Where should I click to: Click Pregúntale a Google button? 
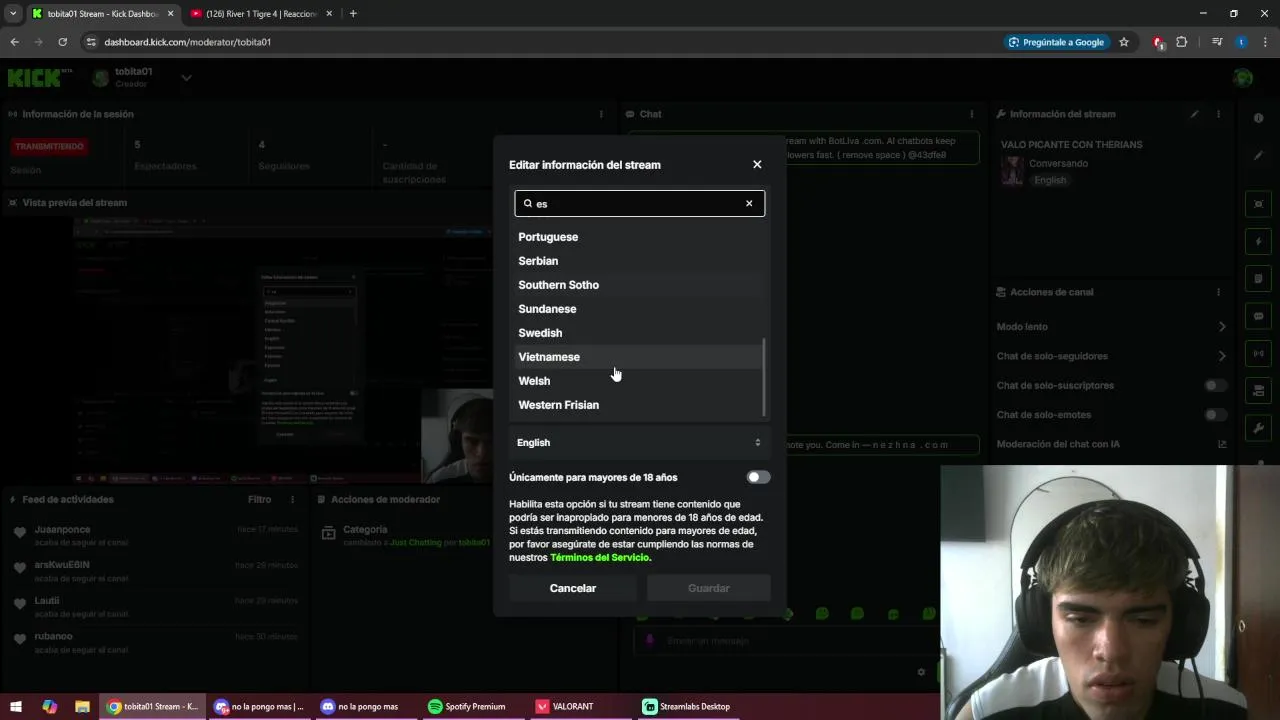(1057, 42)
